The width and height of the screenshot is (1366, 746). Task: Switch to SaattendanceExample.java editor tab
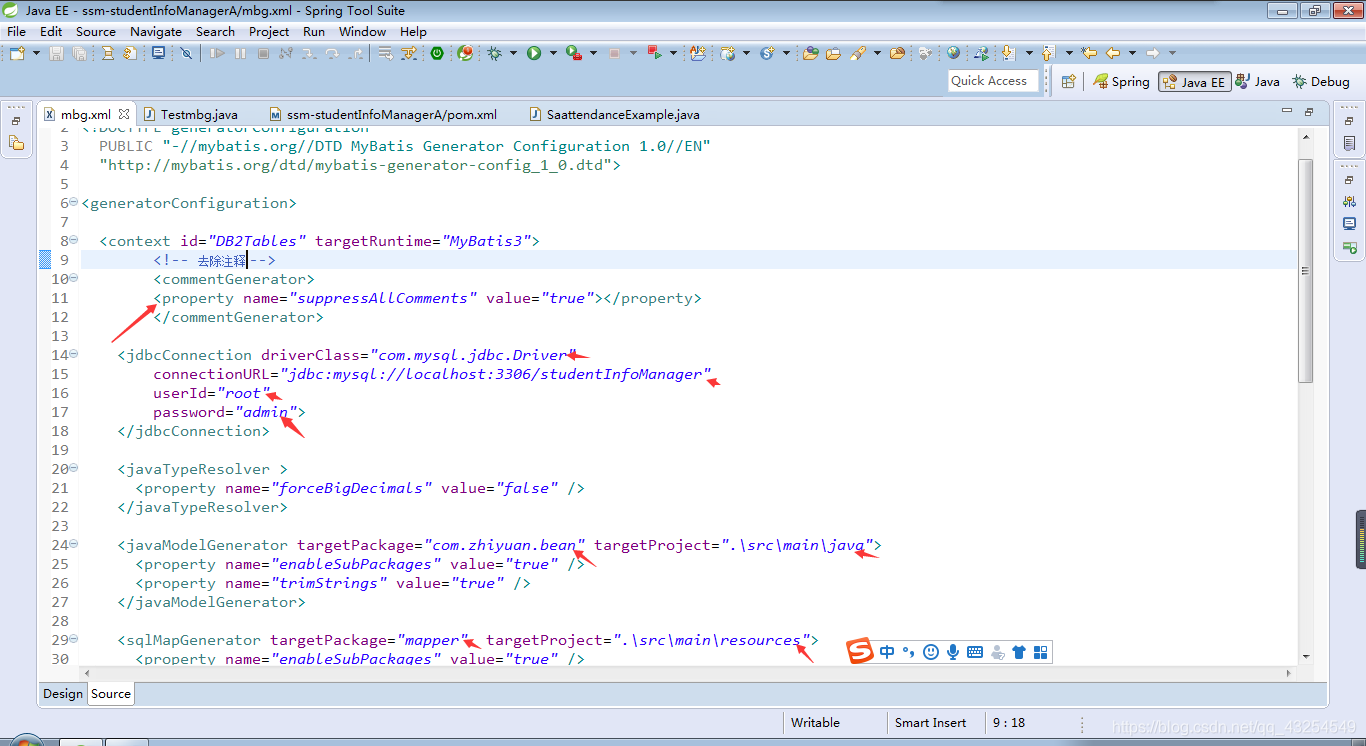615,114
